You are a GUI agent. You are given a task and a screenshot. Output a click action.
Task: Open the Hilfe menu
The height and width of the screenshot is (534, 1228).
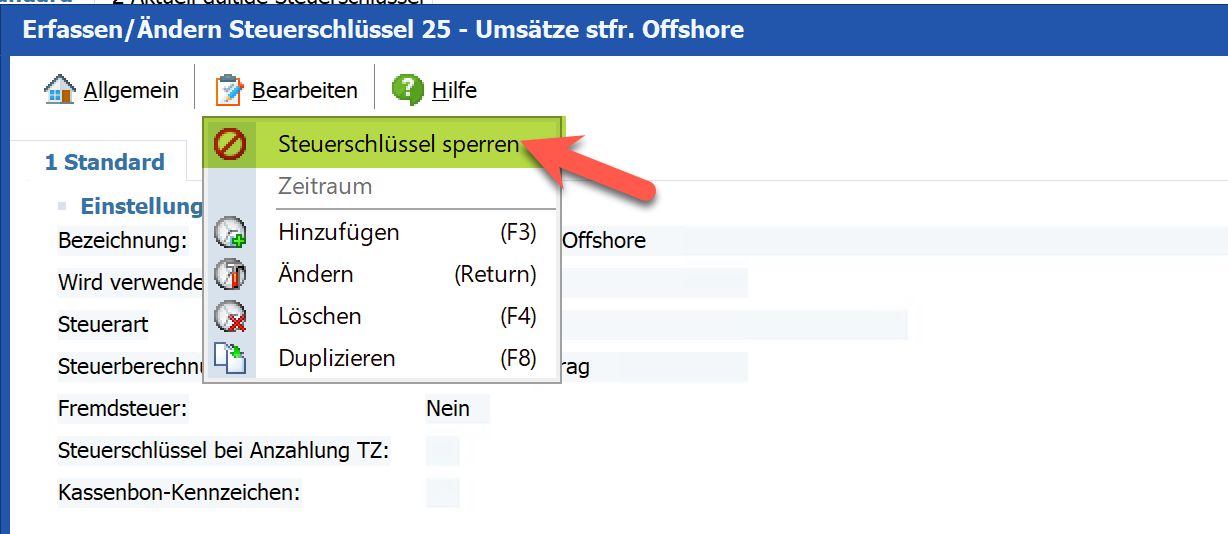[454, 91]
